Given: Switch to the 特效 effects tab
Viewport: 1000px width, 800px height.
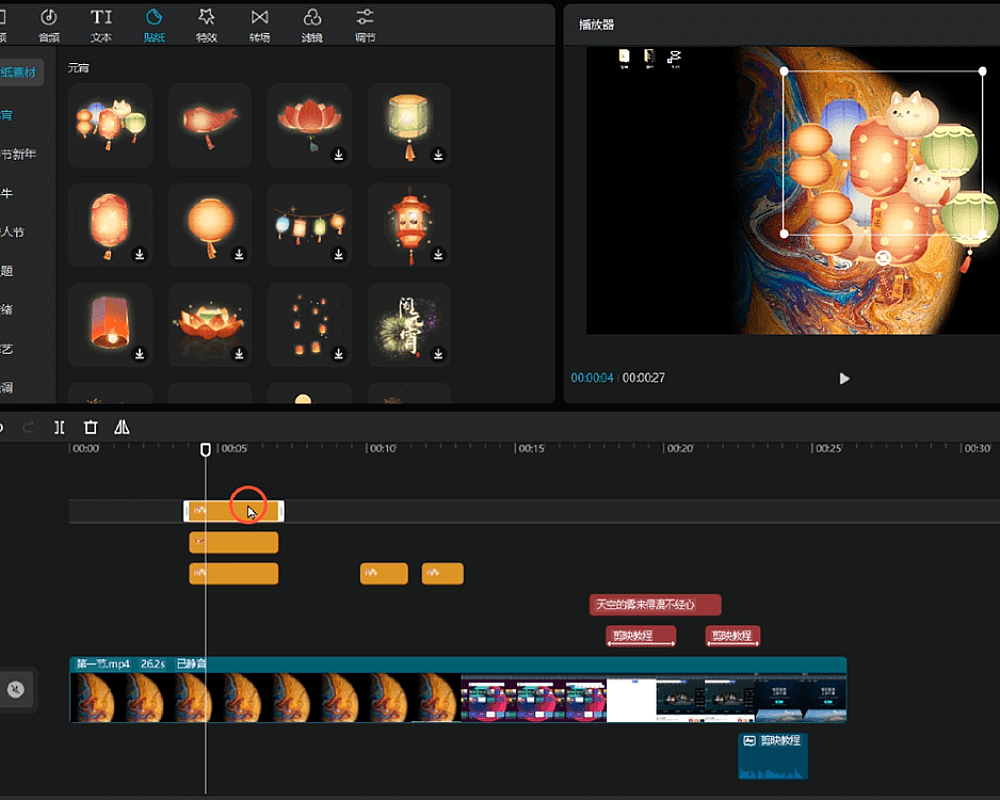Looking at the screenshot, I should point(206,24).
